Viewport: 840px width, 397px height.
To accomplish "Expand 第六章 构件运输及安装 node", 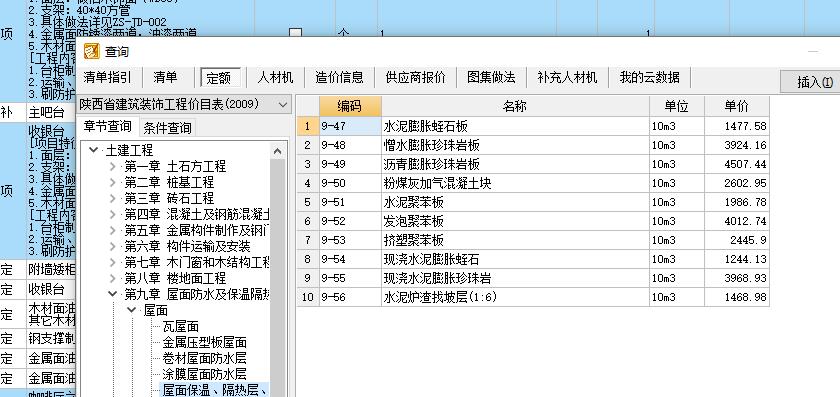I will (x=112, y=247).
